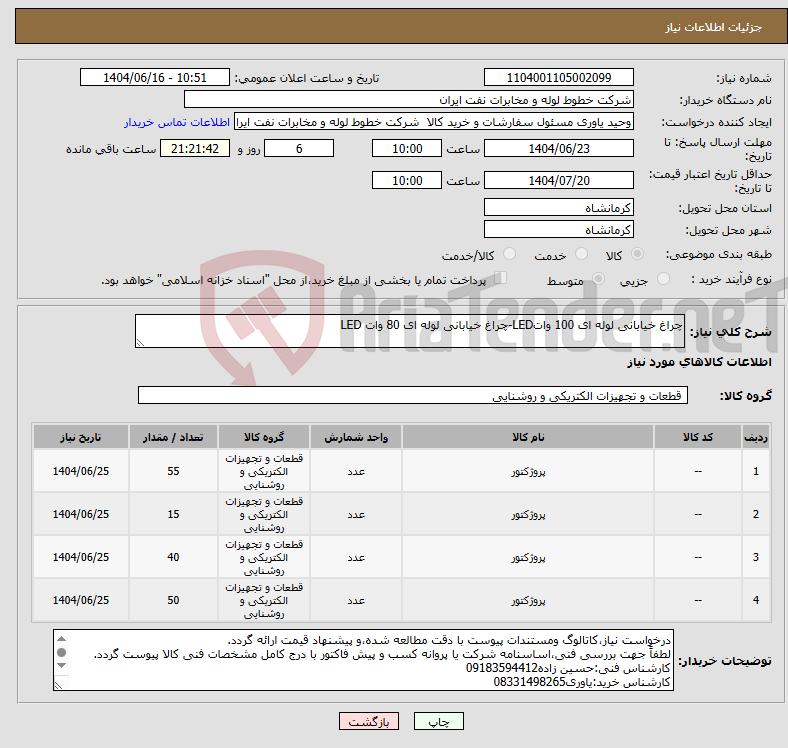Click quantity 40 in row 3

click(173, 557)
